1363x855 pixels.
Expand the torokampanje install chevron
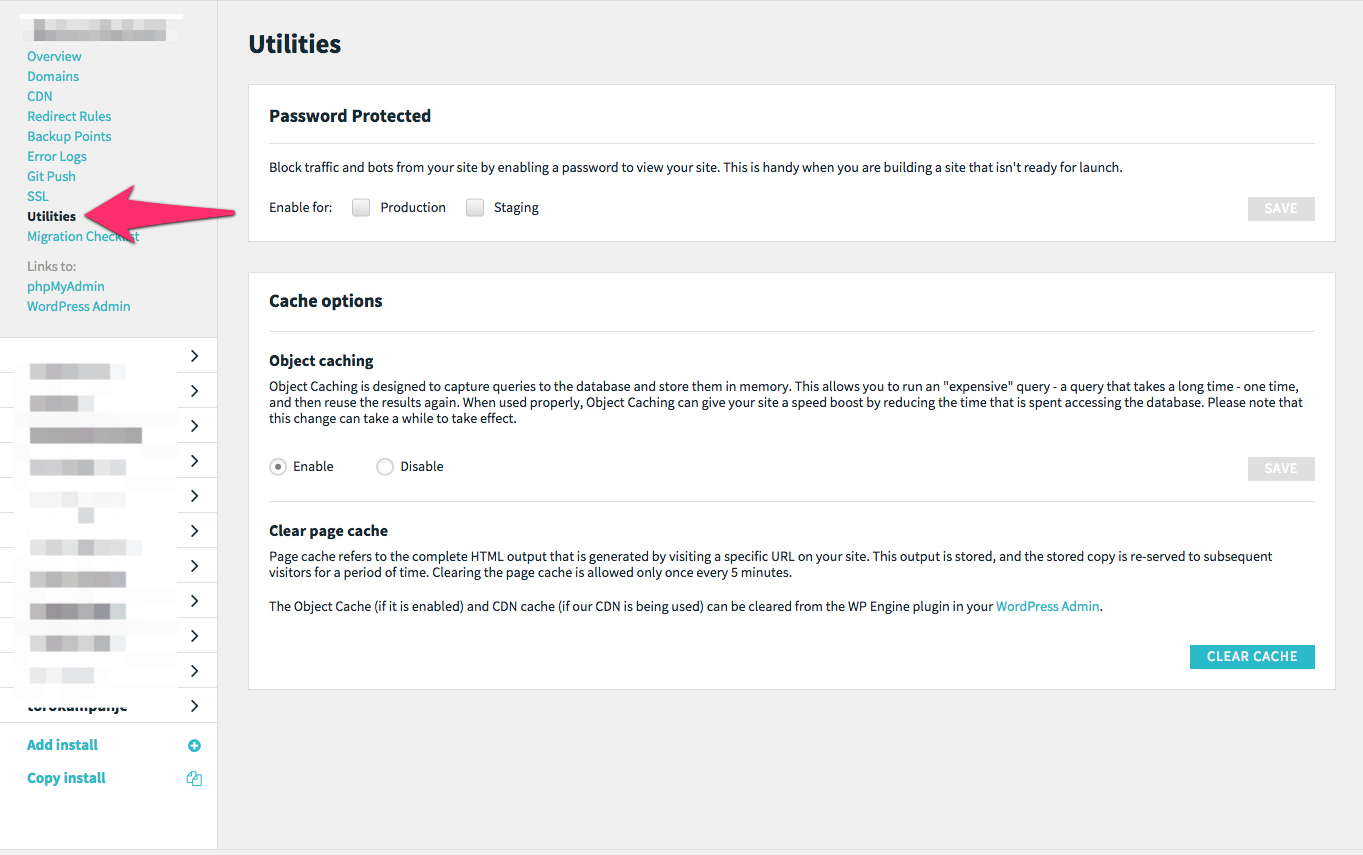[x=194, y=706]
